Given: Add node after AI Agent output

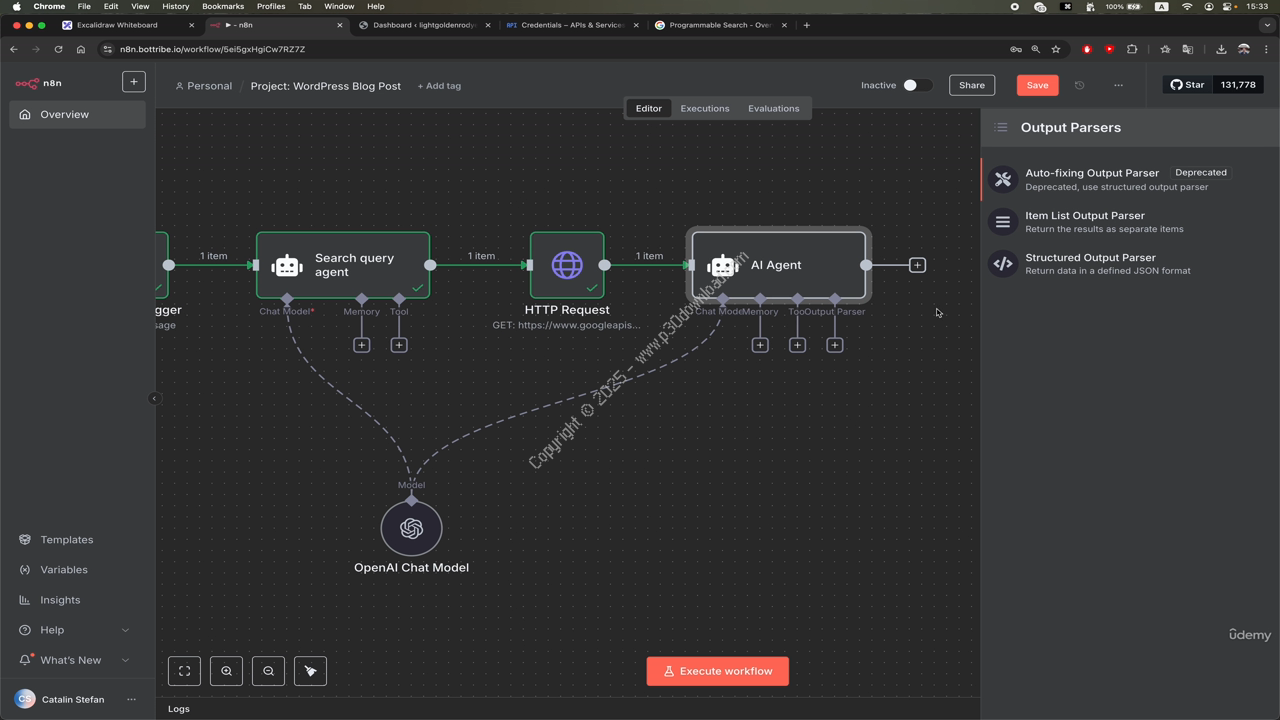Looking at the screenshot, I should coord(917,265).
